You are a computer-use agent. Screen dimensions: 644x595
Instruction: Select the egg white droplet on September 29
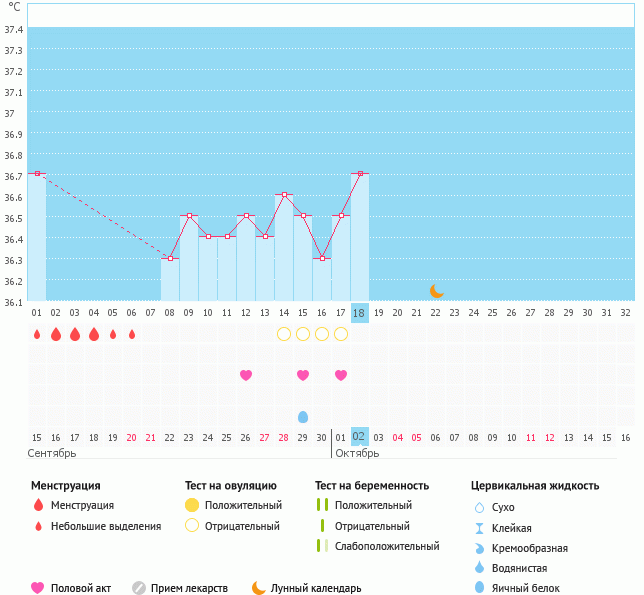(x=303, y=416)
